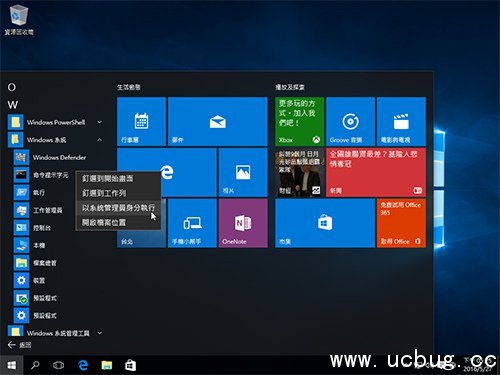Image resolution: width=500 pixels, height=375 pixels.
Task: Open the 行事曆 calendar tile
Action: tap(142, 122)
